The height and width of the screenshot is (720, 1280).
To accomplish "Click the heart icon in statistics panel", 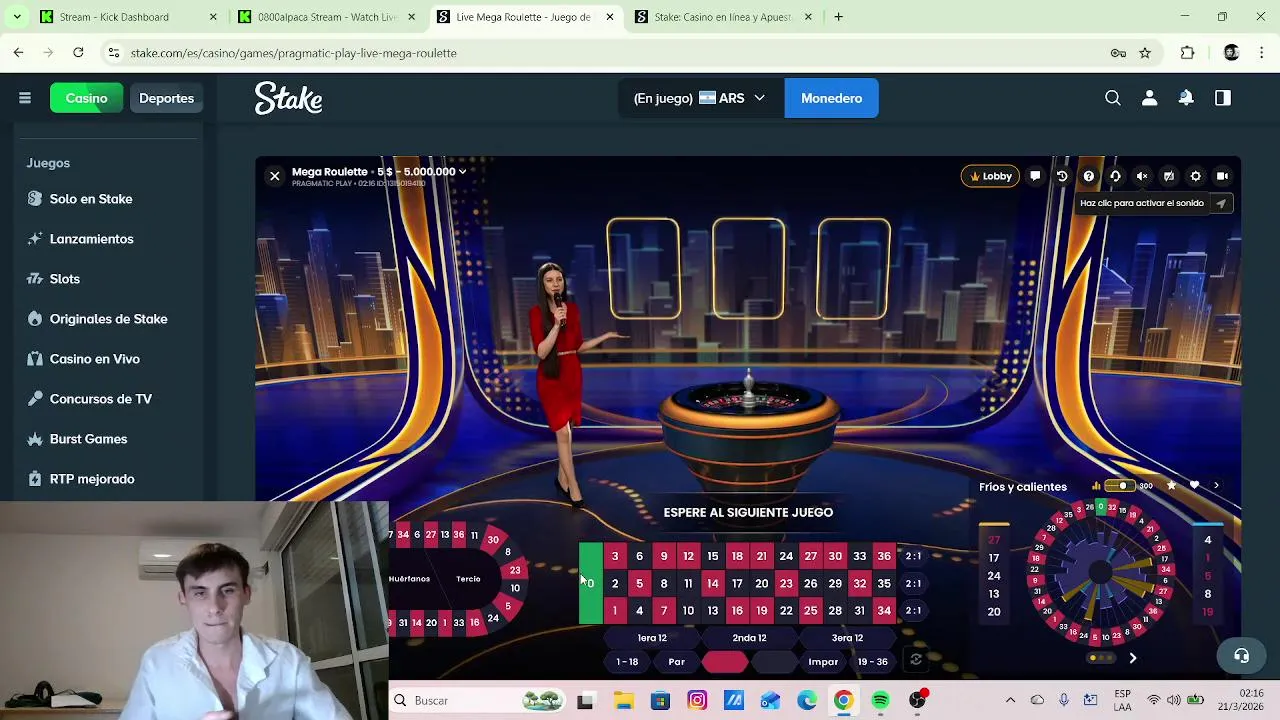I will pyautogui.click(x=1194, y=486).
